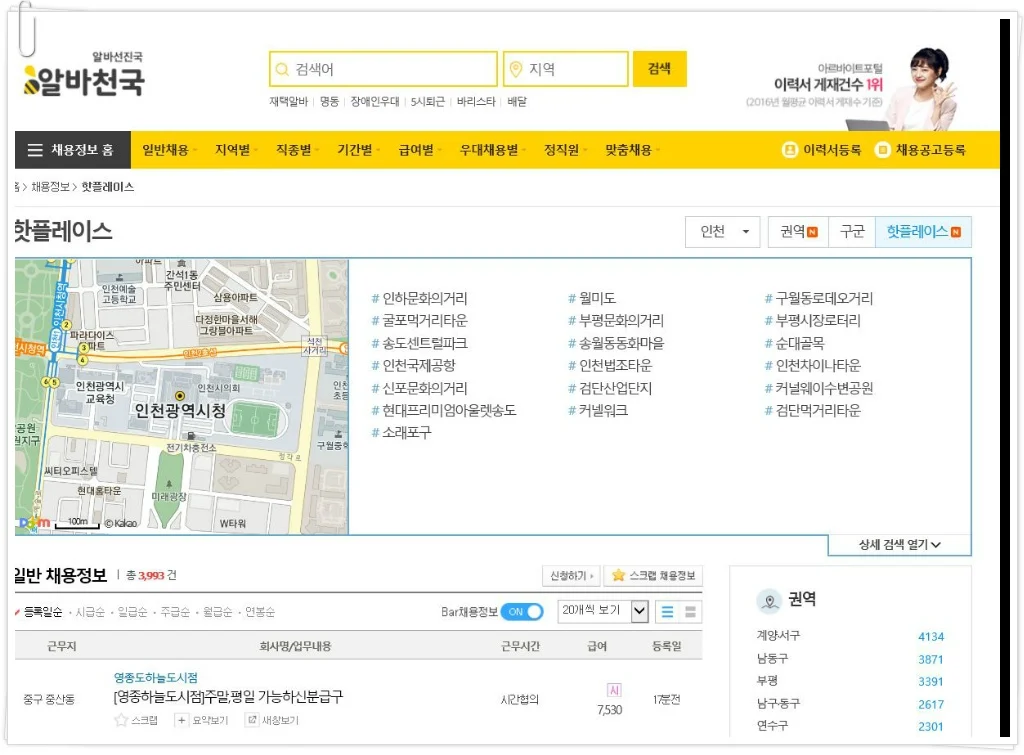Click the 이력서등록 link

click(831, 150)
